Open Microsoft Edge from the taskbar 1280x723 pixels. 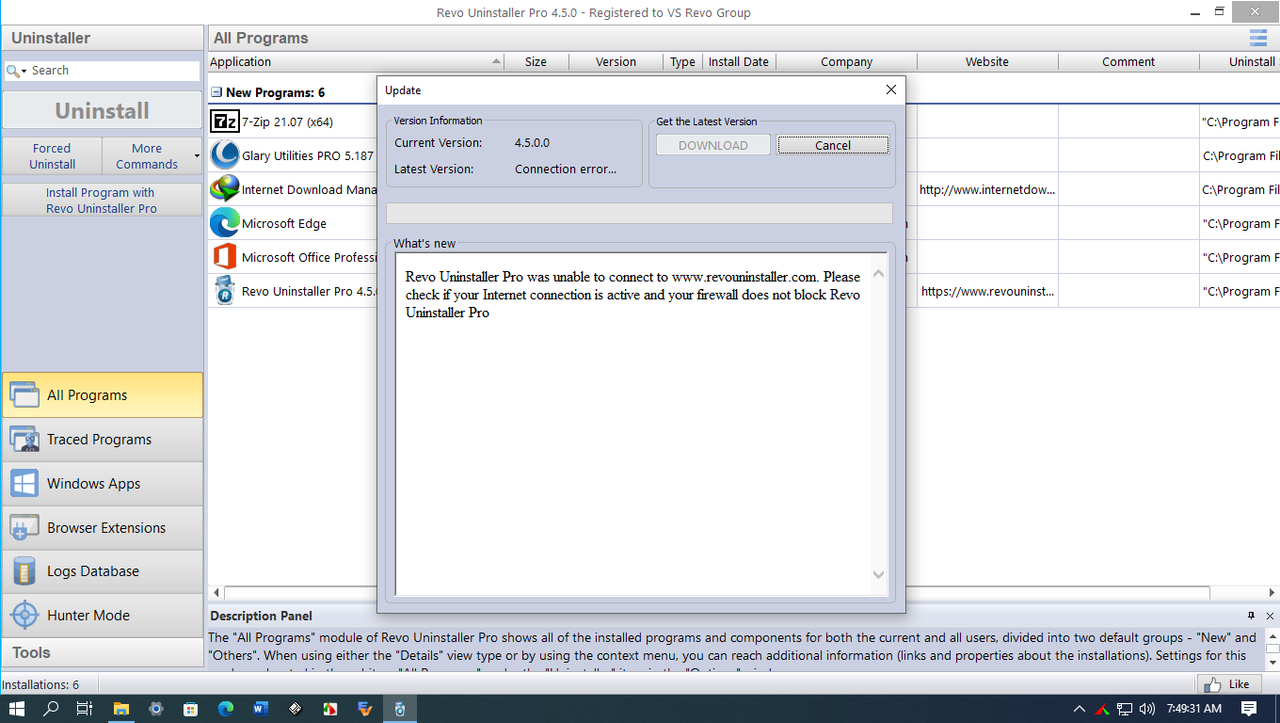pyautogui.click(x=225, y=709)
